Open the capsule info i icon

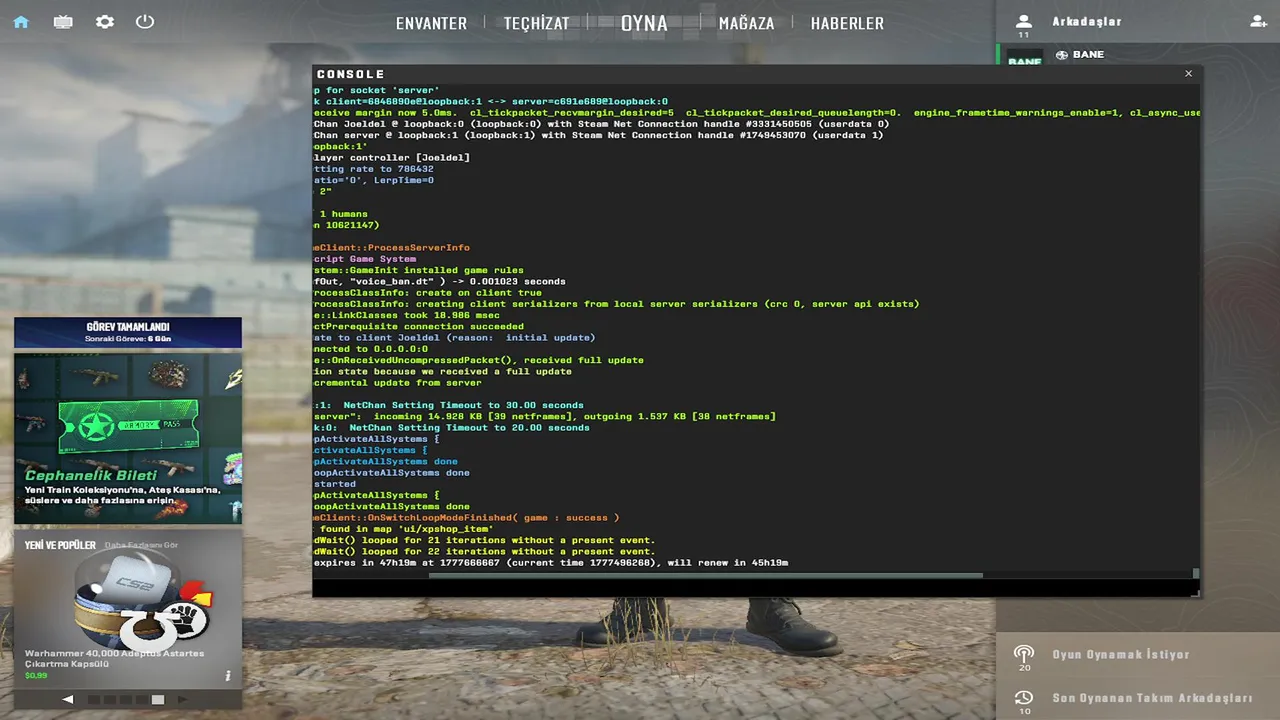228,676
